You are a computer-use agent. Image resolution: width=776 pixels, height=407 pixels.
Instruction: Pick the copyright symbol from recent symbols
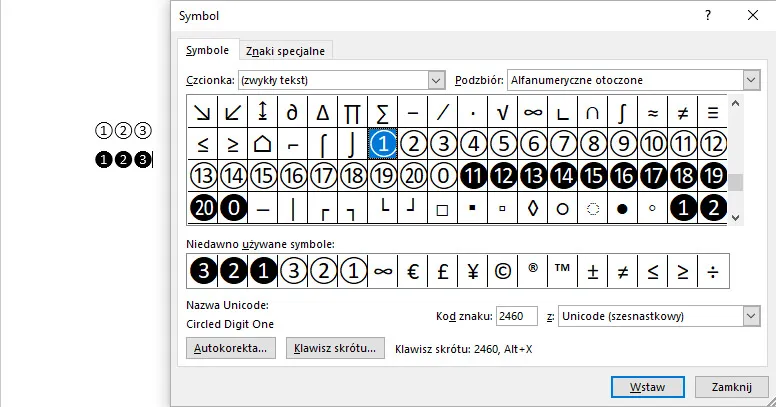coord(503,270)
